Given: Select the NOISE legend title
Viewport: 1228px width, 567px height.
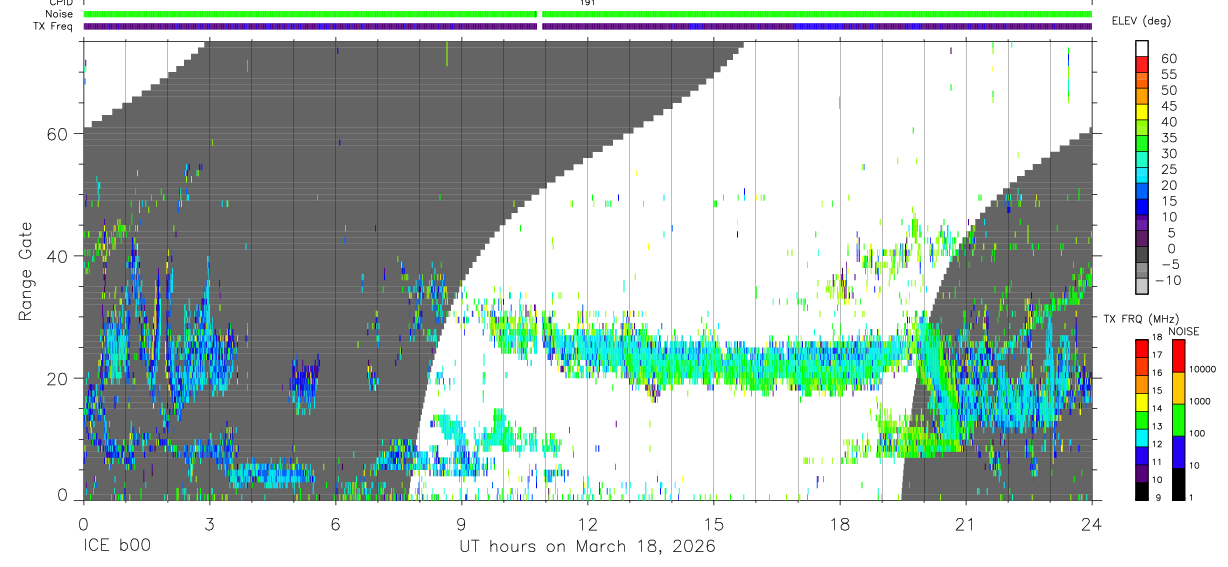Looking at the screenshot, I should pos(1184,331).
